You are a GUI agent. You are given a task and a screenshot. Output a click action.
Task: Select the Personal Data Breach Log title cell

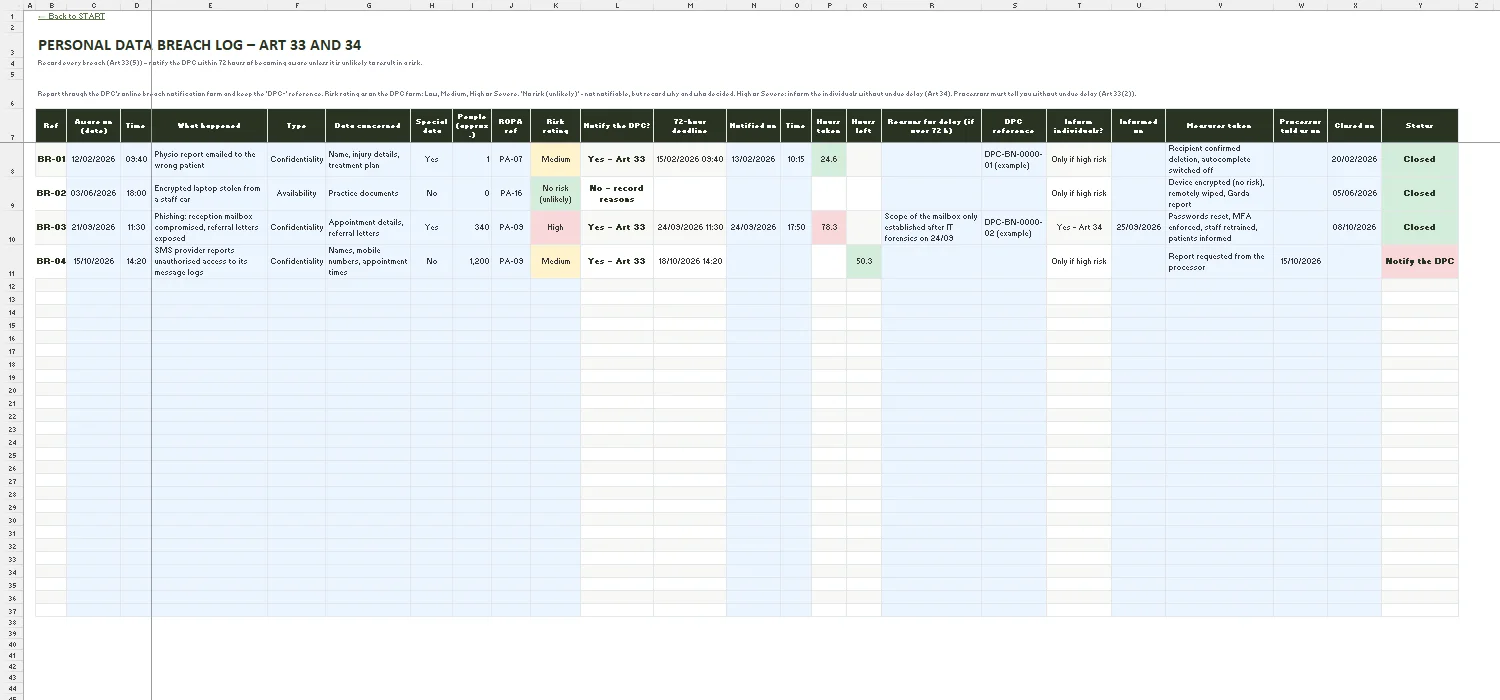click(199, 45)
